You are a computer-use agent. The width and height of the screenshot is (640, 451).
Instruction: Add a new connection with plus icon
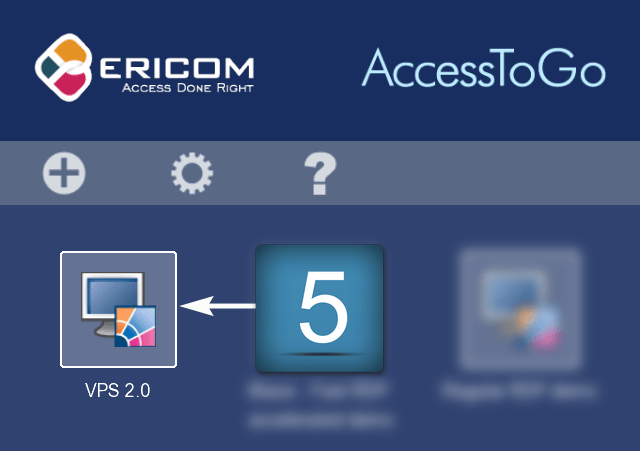(x=64, y=173)
